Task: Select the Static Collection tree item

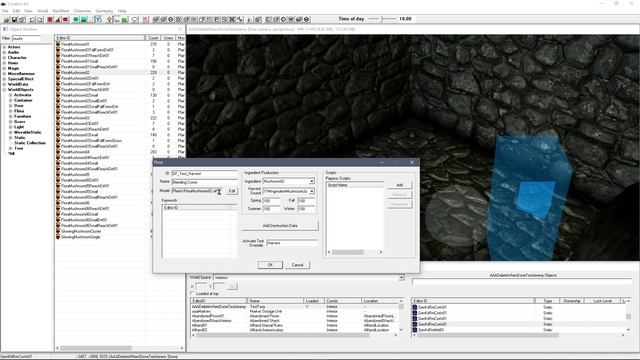Action: tap(30, 143)
